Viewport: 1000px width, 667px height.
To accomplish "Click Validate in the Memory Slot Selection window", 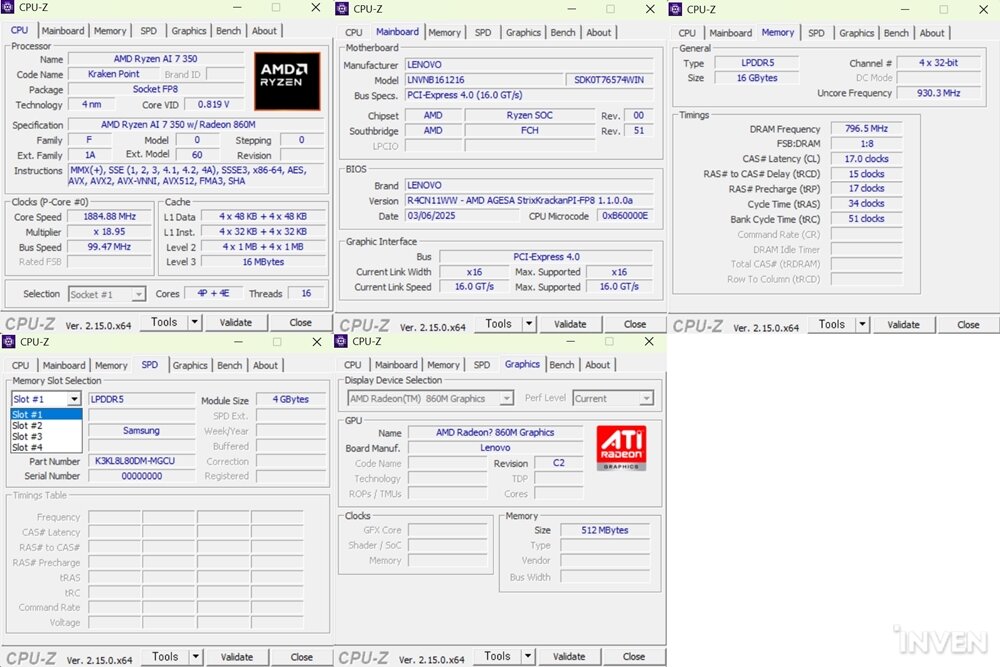I will pos(237,657).
